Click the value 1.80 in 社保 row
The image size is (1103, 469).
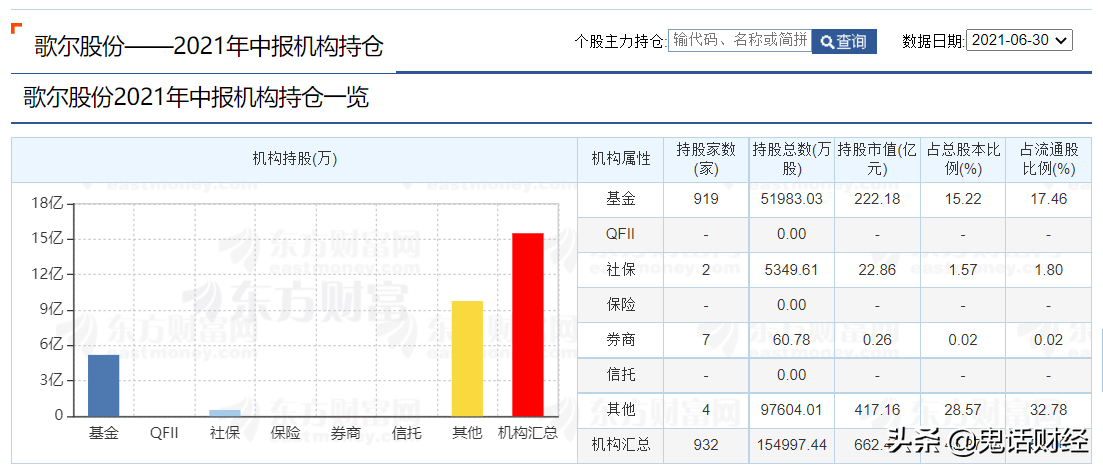1048,269
